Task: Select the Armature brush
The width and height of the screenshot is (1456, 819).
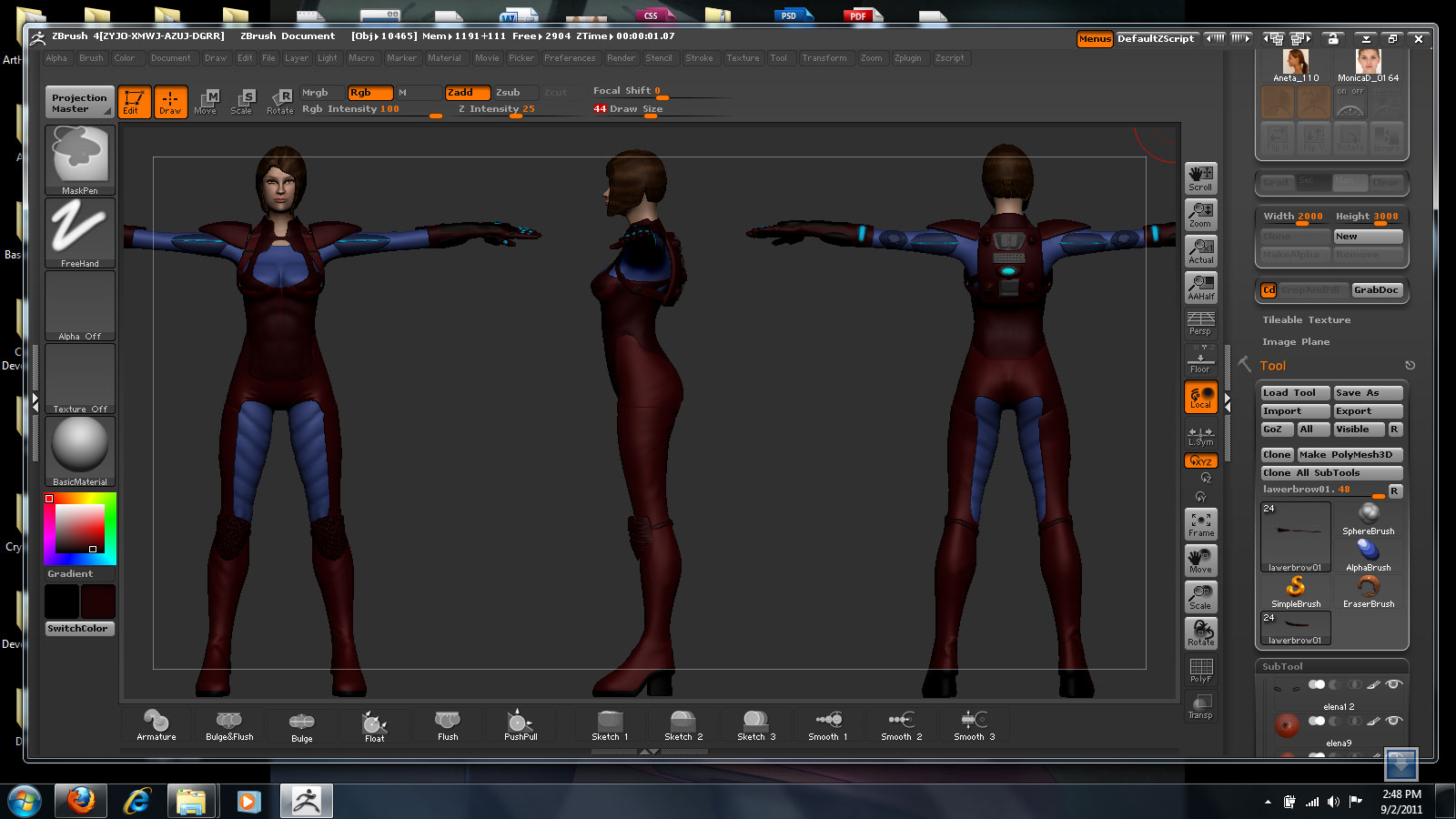Action: (157, 725)
